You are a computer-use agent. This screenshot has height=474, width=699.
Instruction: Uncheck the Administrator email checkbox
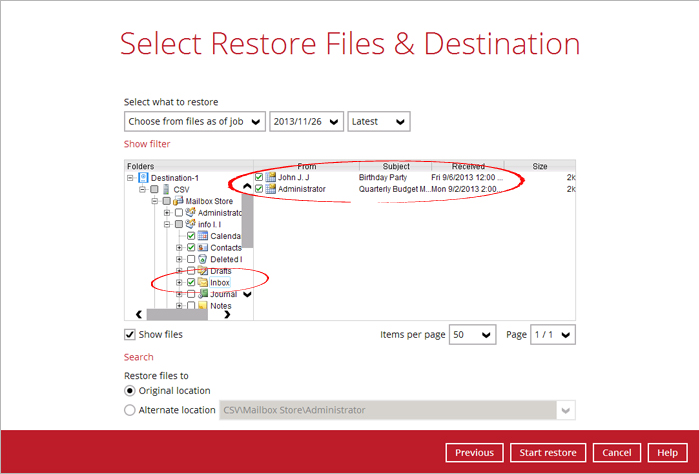click(259, 189)
